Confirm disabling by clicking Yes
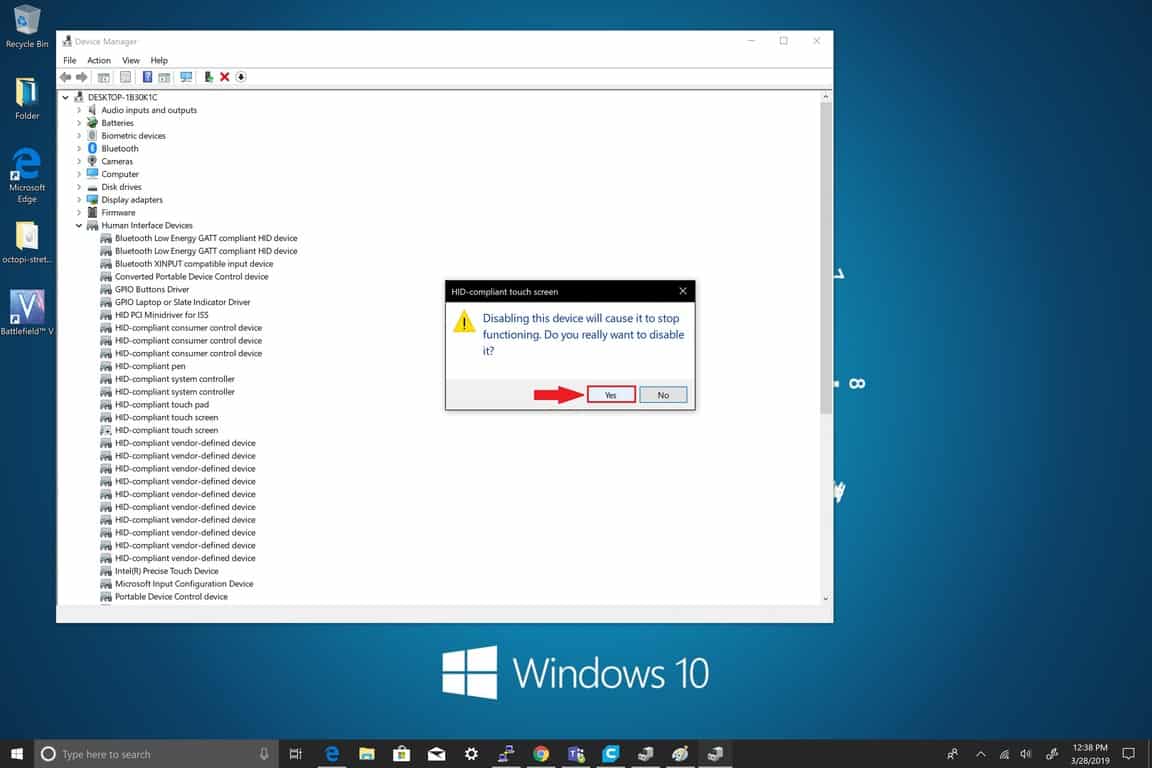Viewport: 1152px width, 768px height. [610, 395]
